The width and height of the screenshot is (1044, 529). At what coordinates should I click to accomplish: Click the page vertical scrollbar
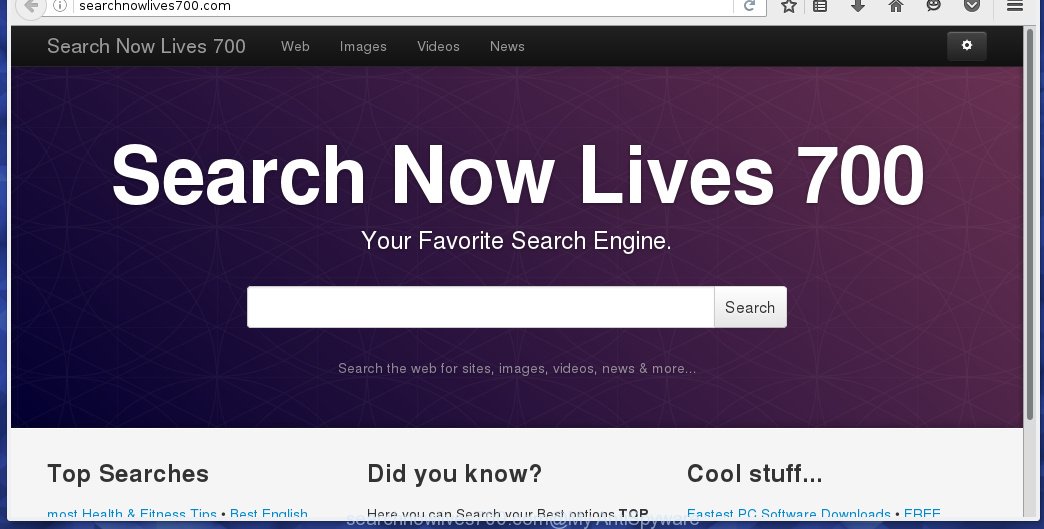coord(1030,224)
